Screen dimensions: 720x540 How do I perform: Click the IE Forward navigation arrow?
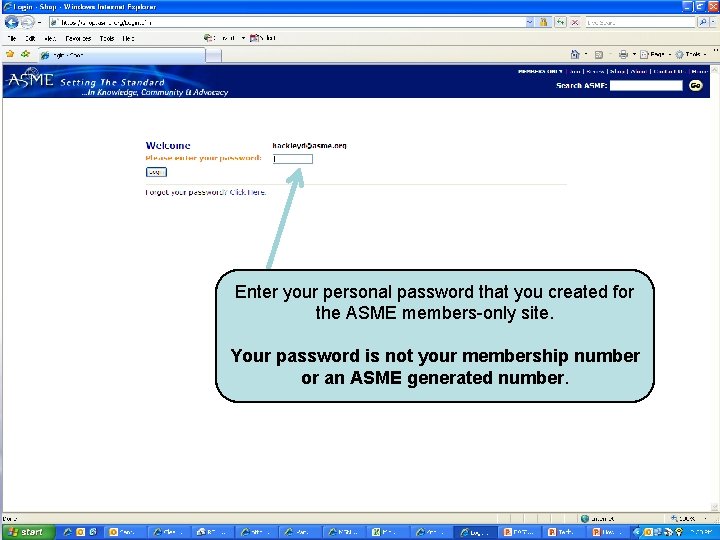point(28,22)
